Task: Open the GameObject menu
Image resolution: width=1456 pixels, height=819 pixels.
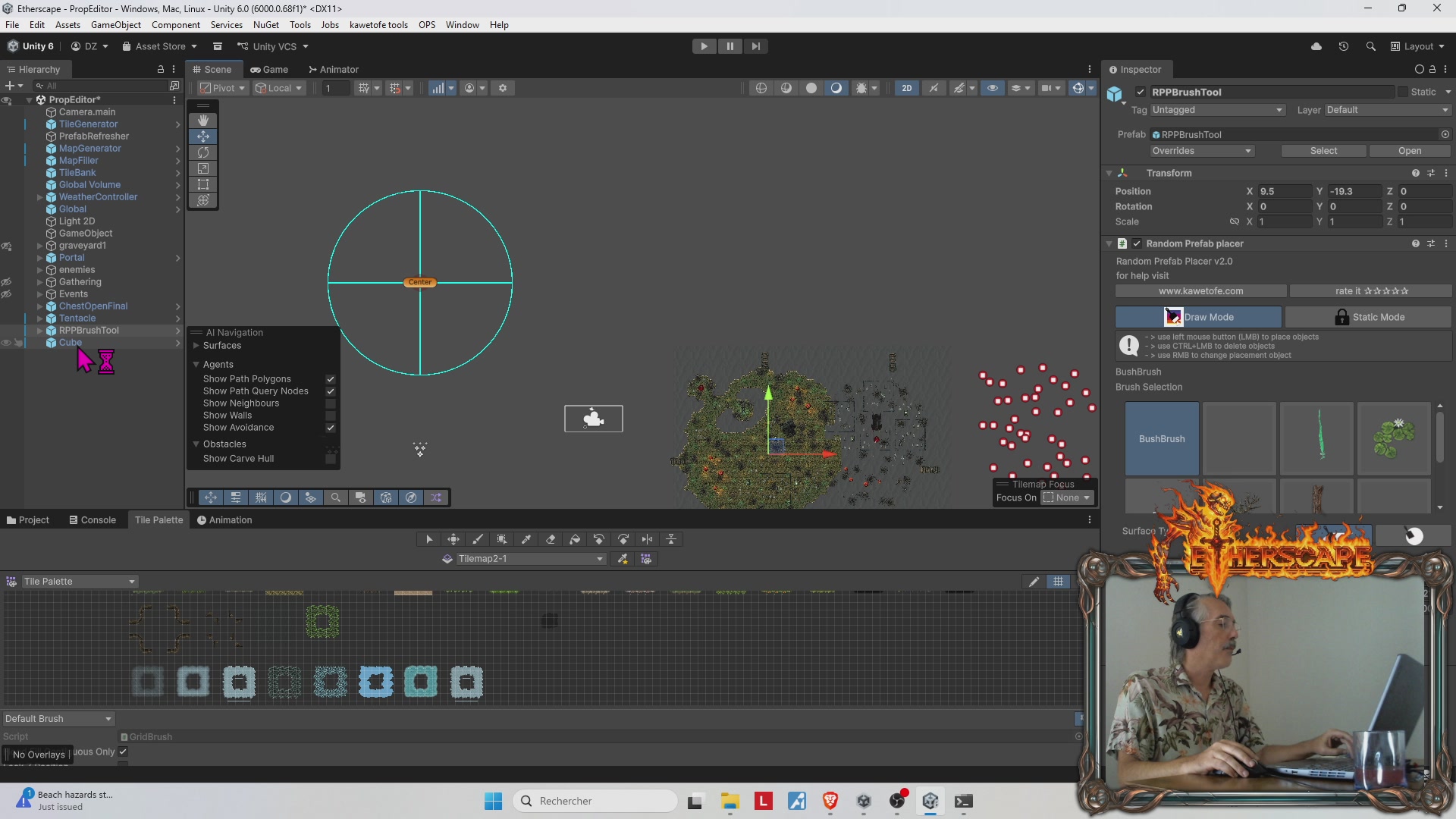Action: click(116, 25)
